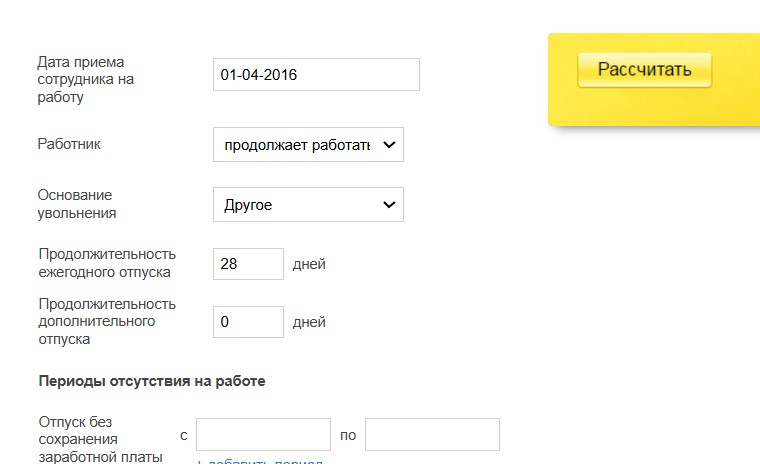
Task: Click the 'Работник' label text
Action: tap(69, 144)
